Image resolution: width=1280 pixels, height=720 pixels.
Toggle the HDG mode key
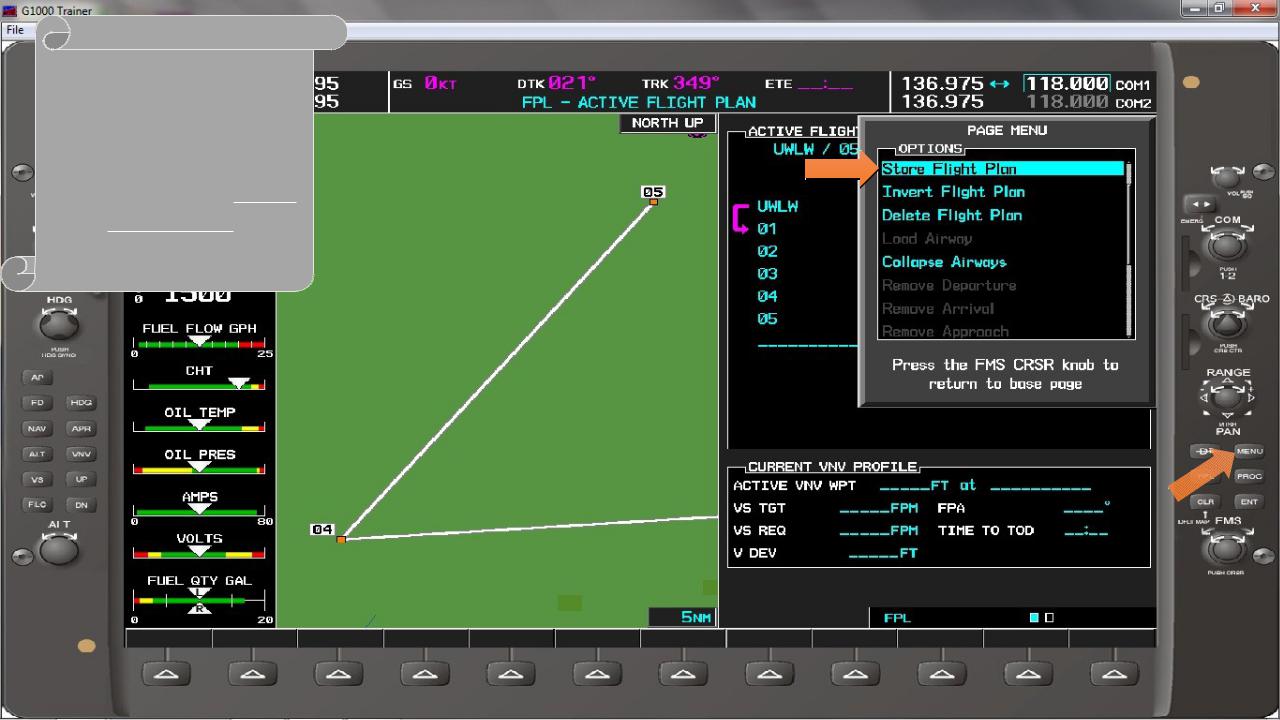click(81, 403)
